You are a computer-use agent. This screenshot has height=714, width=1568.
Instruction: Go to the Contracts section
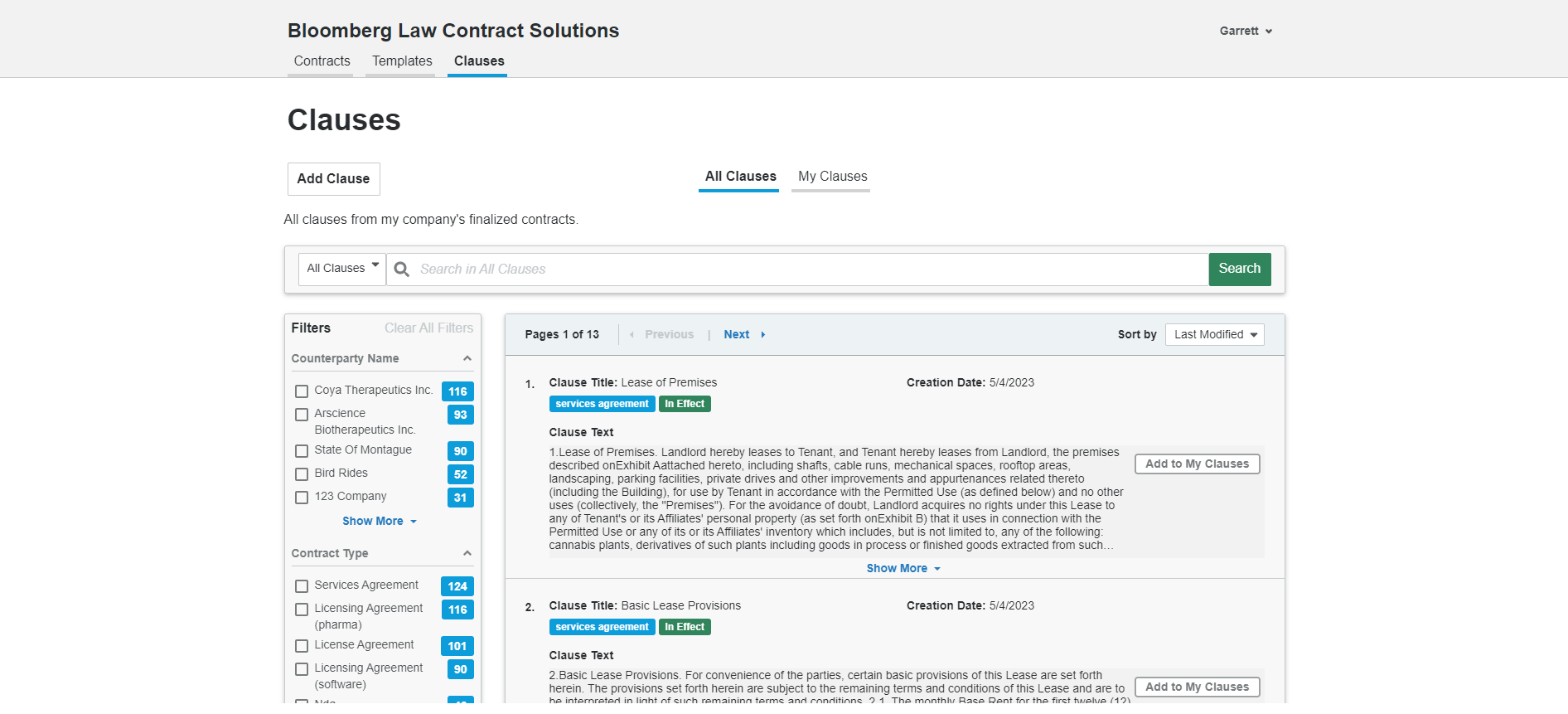pos(322,61)
